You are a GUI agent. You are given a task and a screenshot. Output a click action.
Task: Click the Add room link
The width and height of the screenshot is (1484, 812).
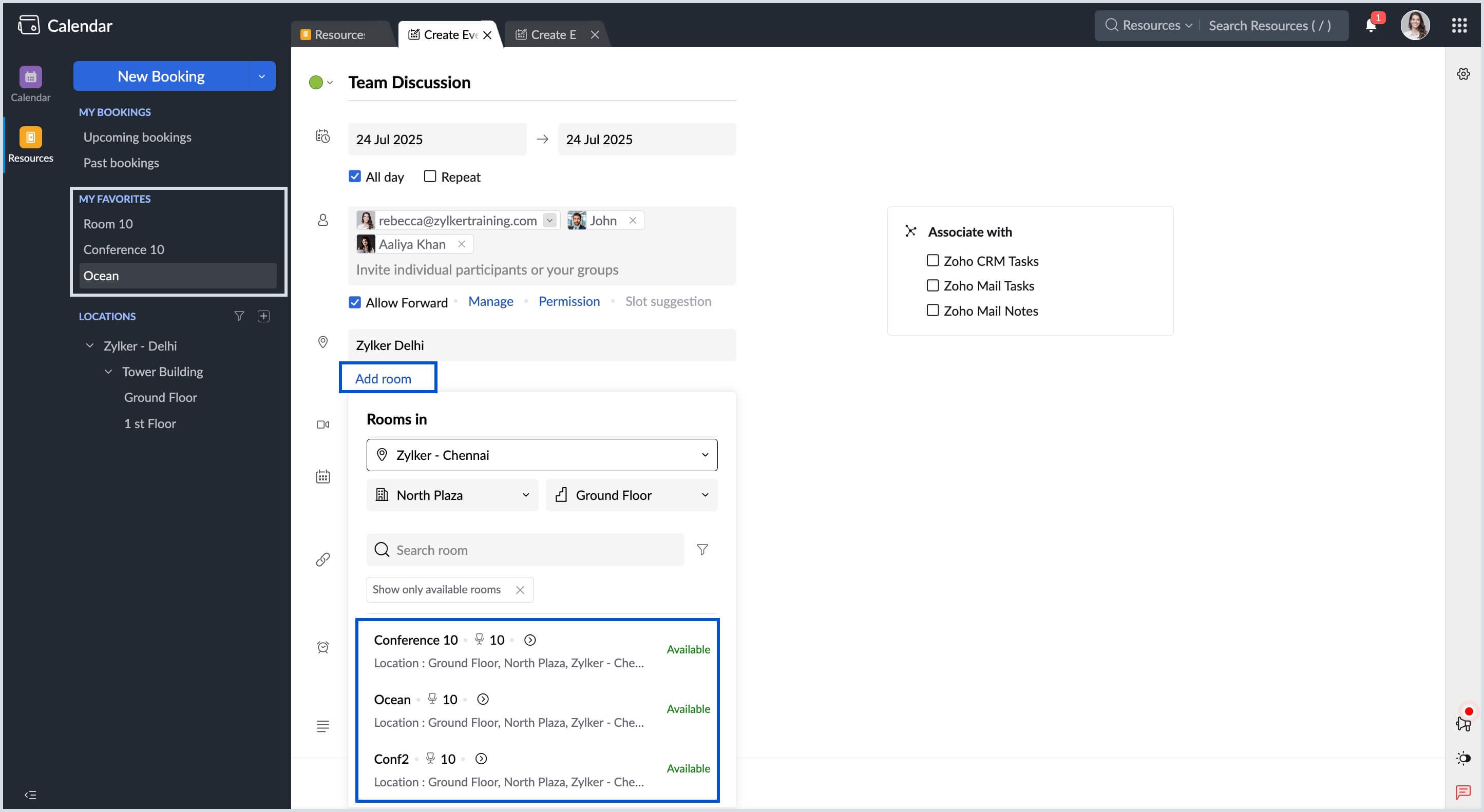(383, 378)
